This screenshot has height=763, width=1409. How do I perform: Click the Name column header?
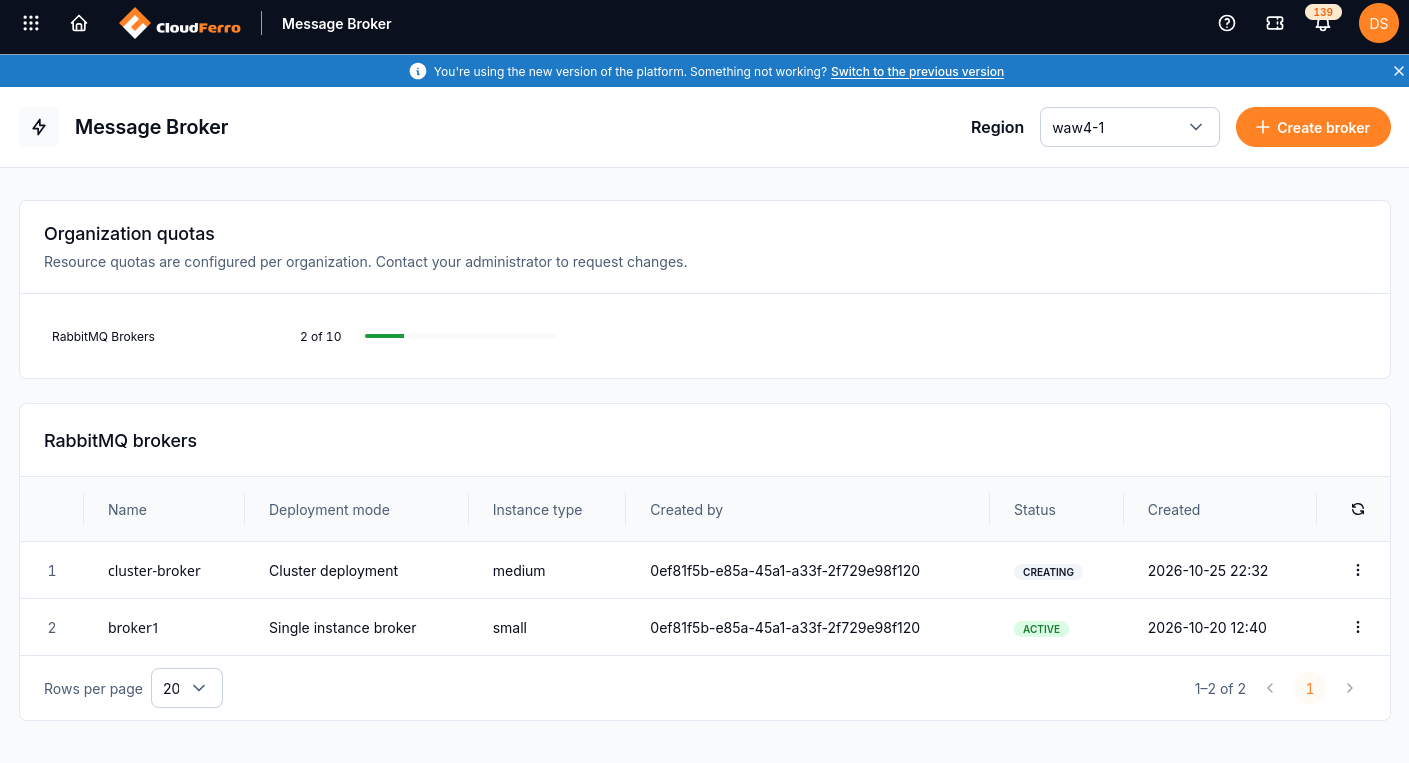click(127, 509)
